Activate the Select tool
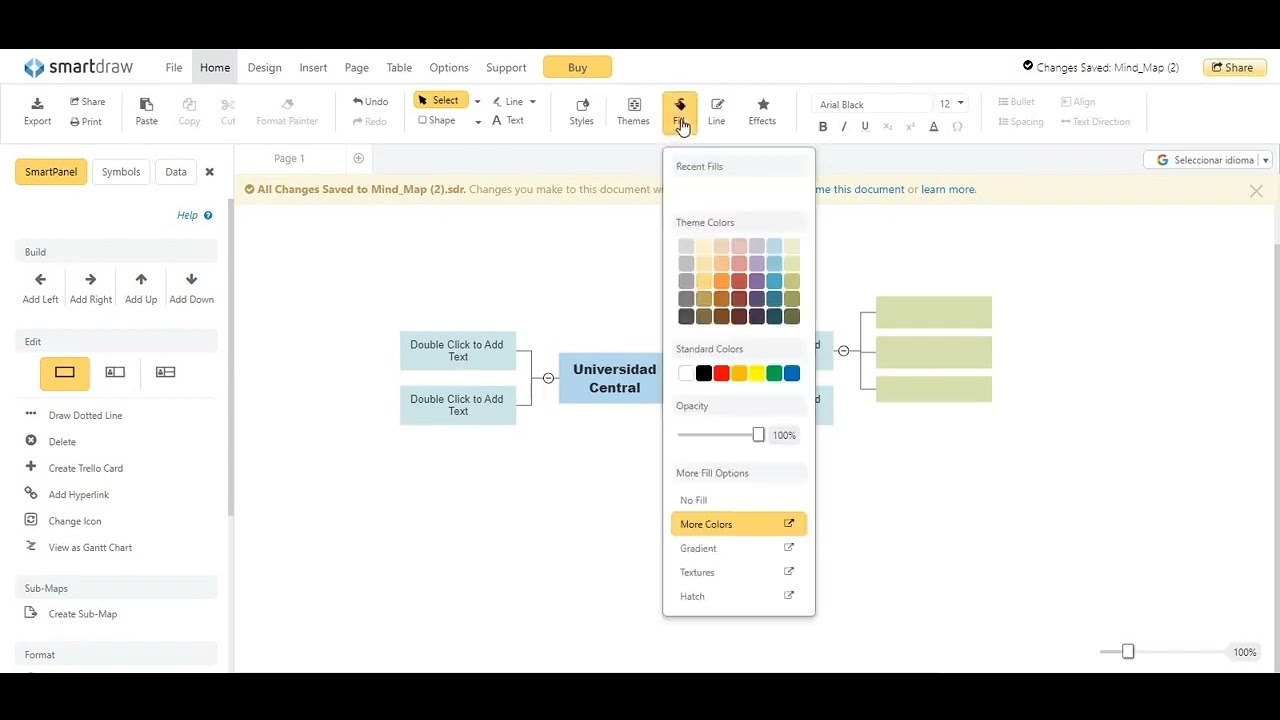 coord(440,101)
